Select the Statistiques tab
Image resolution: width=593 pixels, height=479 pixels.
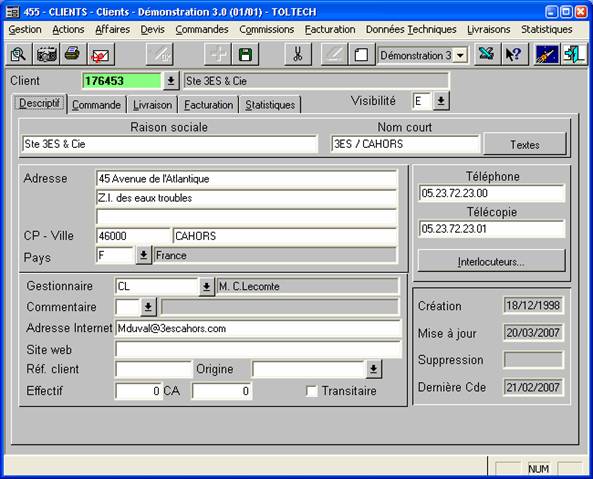tap(270, 105)
